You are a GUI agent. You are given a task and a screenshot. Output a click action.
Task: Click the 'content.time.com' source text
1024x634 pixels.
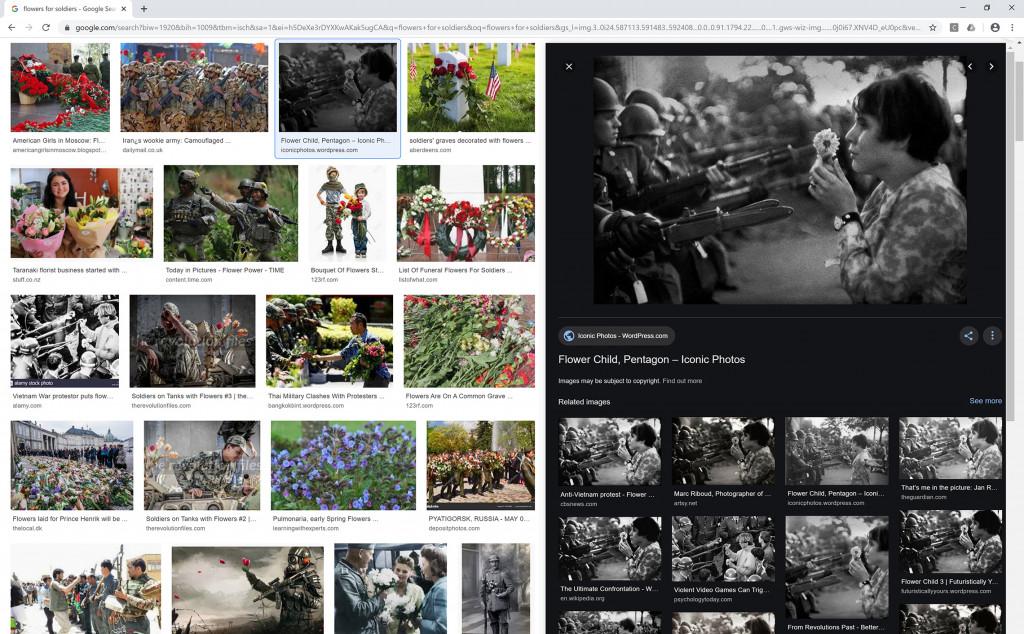(189, 279)
